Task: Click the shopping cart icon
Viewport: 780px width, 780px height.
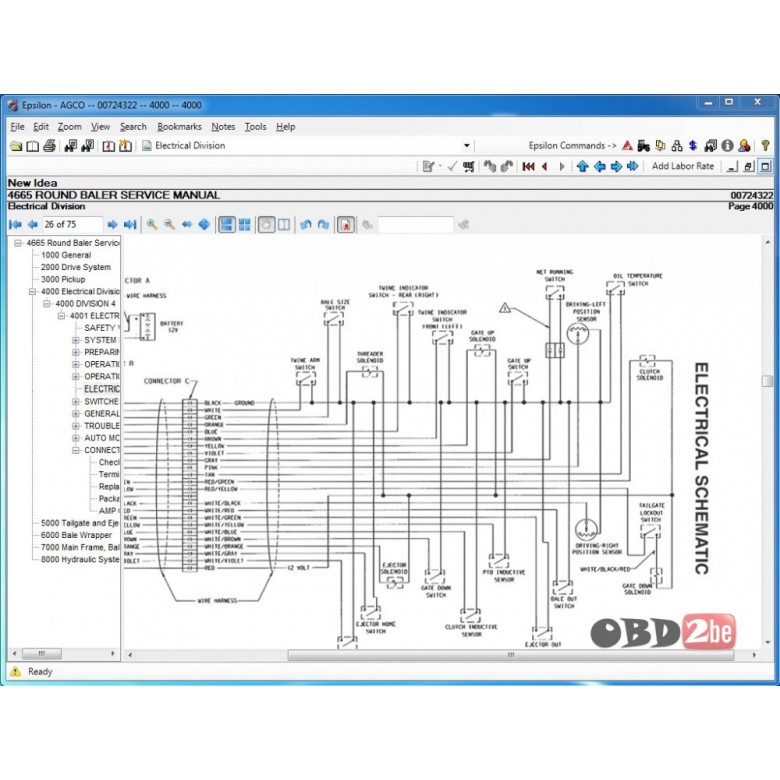Action: (x=469, y=167)
